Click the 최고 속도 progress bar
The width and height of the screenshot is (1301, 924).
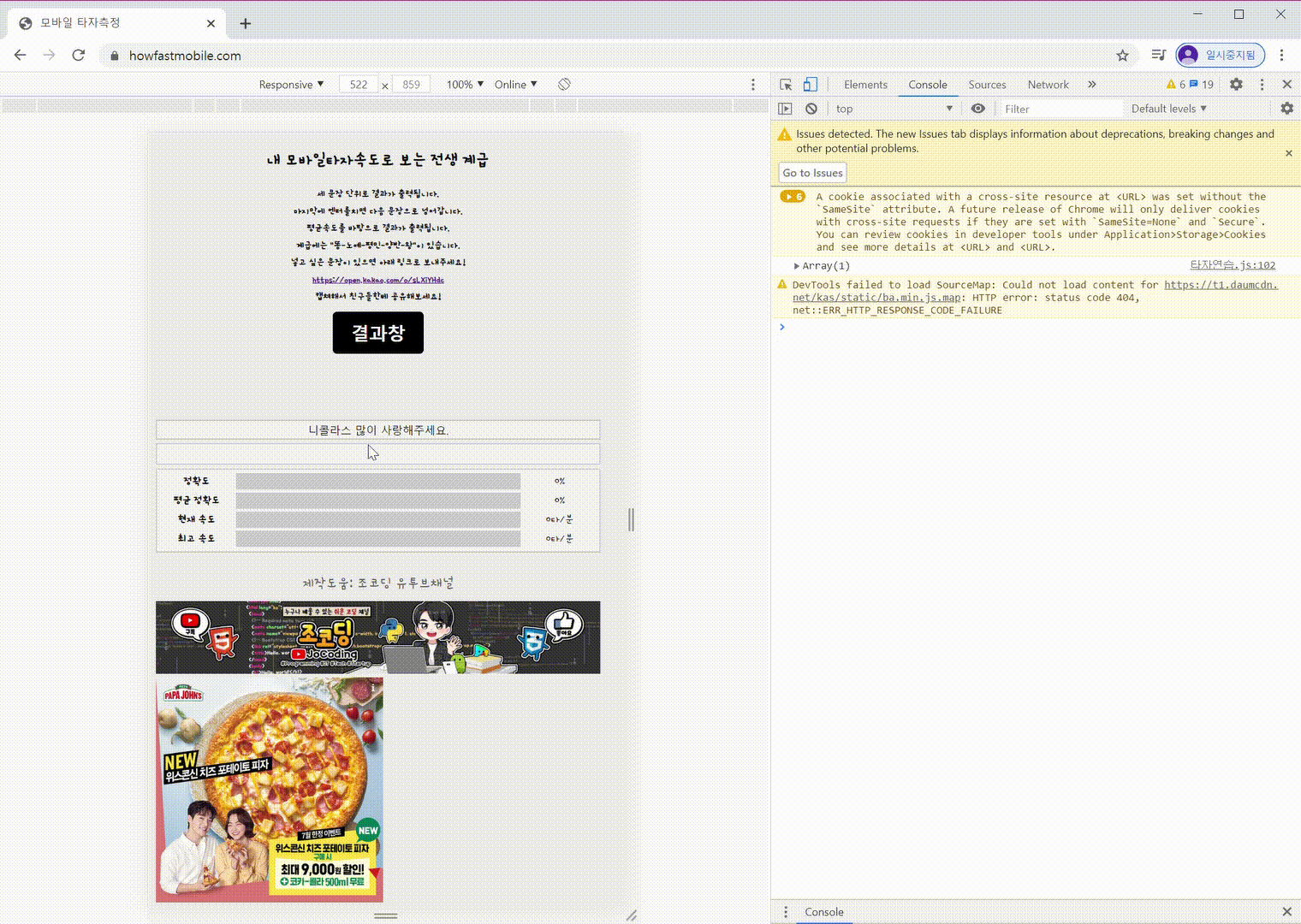click(378, 538)
